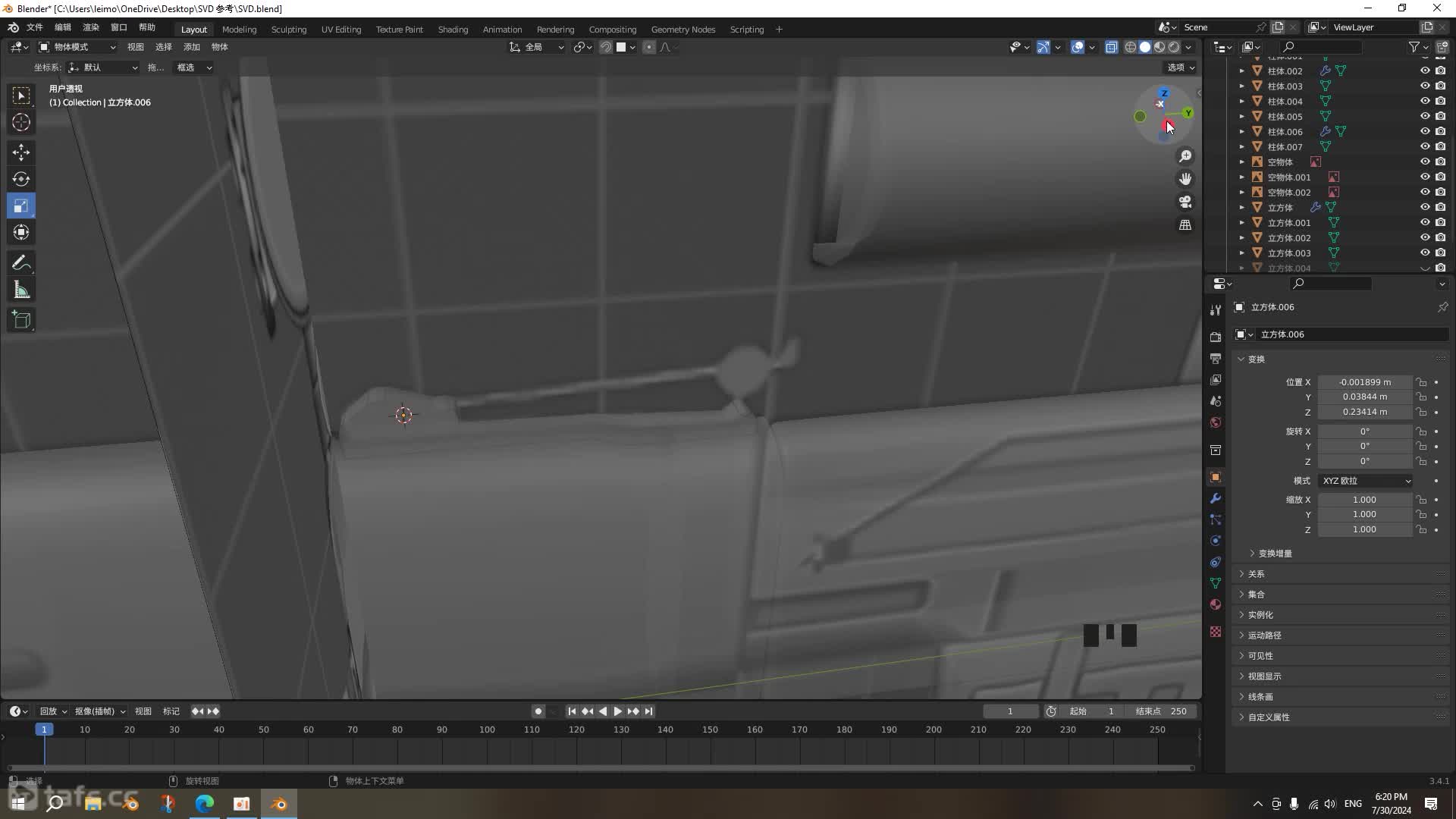Viewport: 1456px width, 819px height.
Task: Select the Move tool
Action: [21, 152]
